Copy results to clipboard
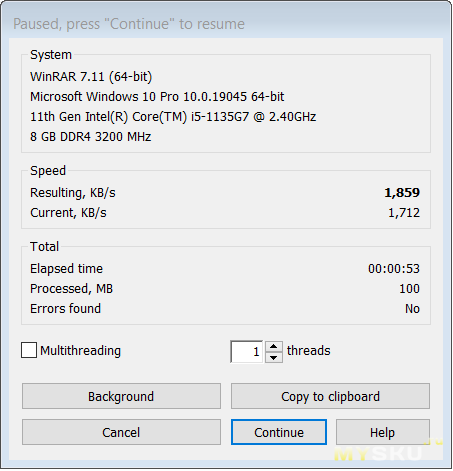This screenshot has width=453, height=471. pyautogui.click(x=330, y=396)
